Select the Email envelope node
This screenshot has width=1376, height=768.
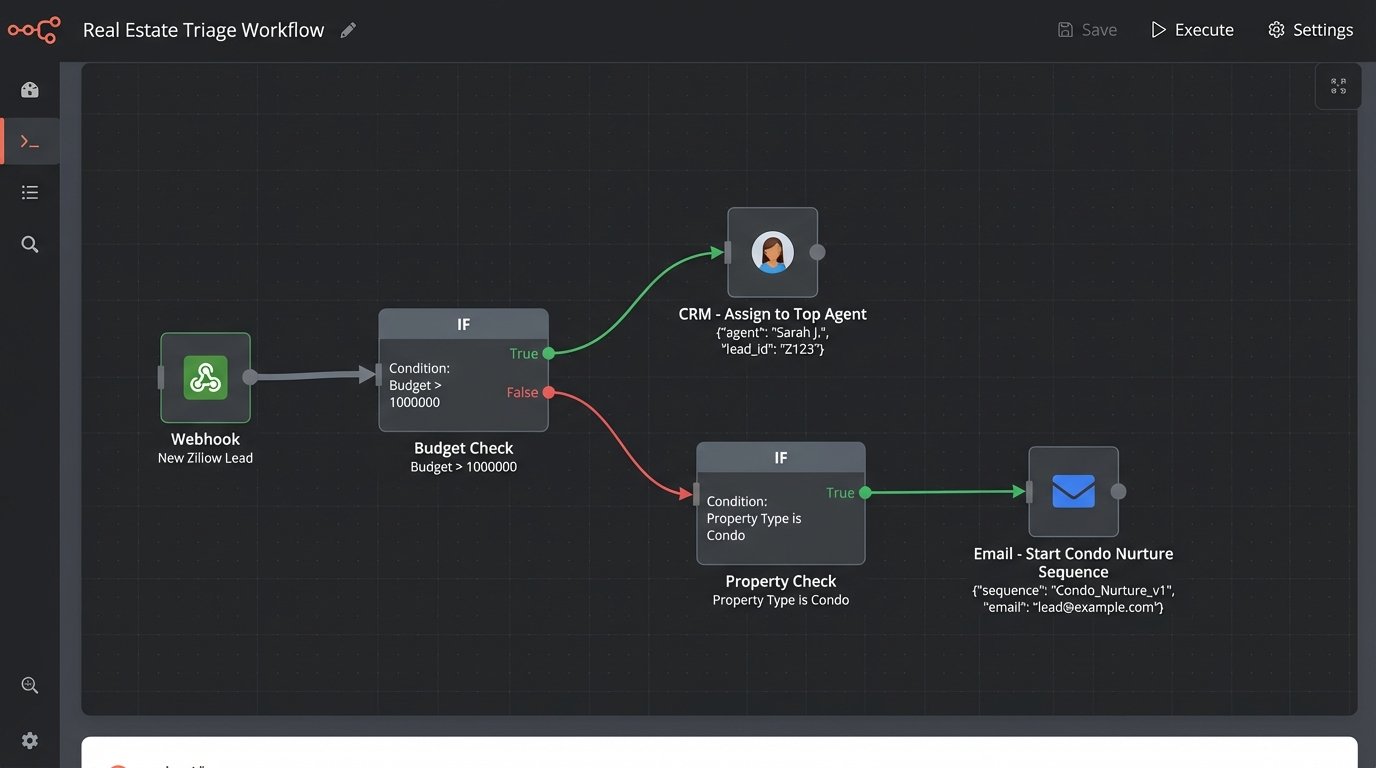pos(1073,491)
